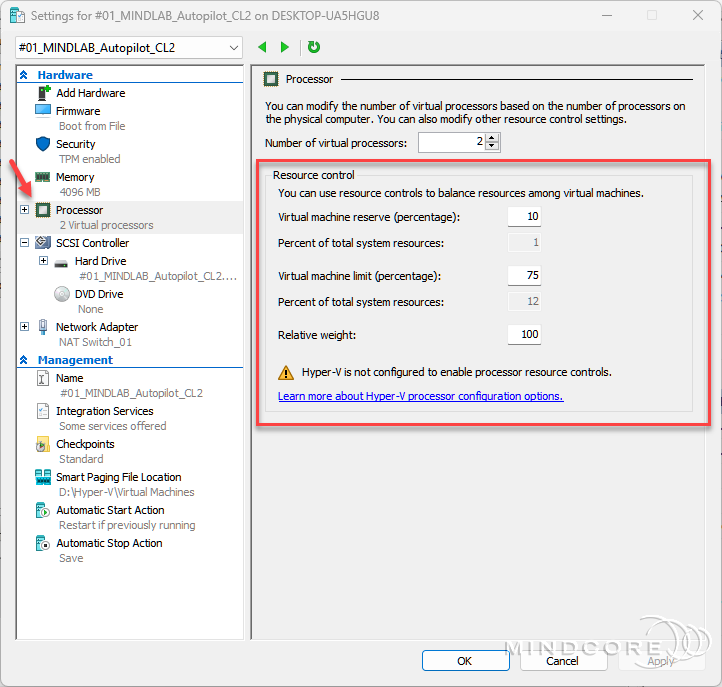Expand the Network Adapter tree node

click(x=24, y=326)
